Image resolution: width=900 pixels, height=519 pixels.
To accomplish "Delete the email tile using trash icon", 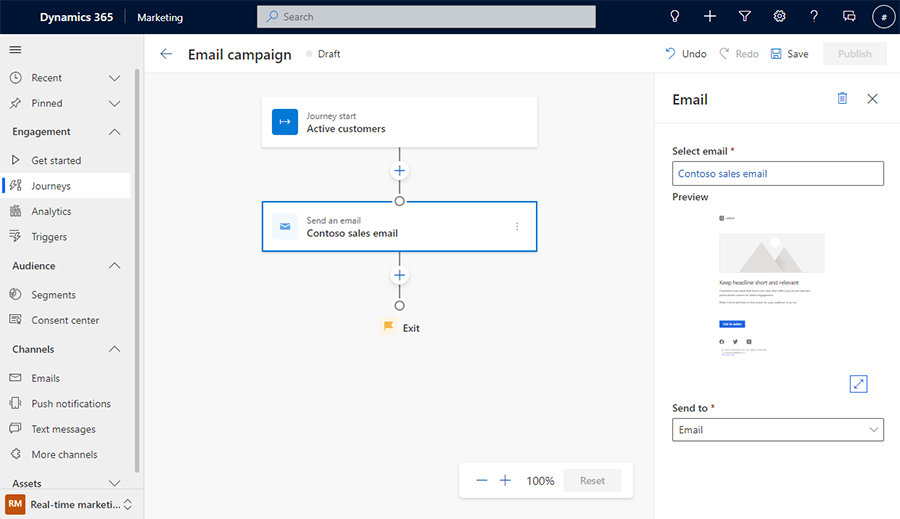I will pyautogui.click(x=842, y=98).
